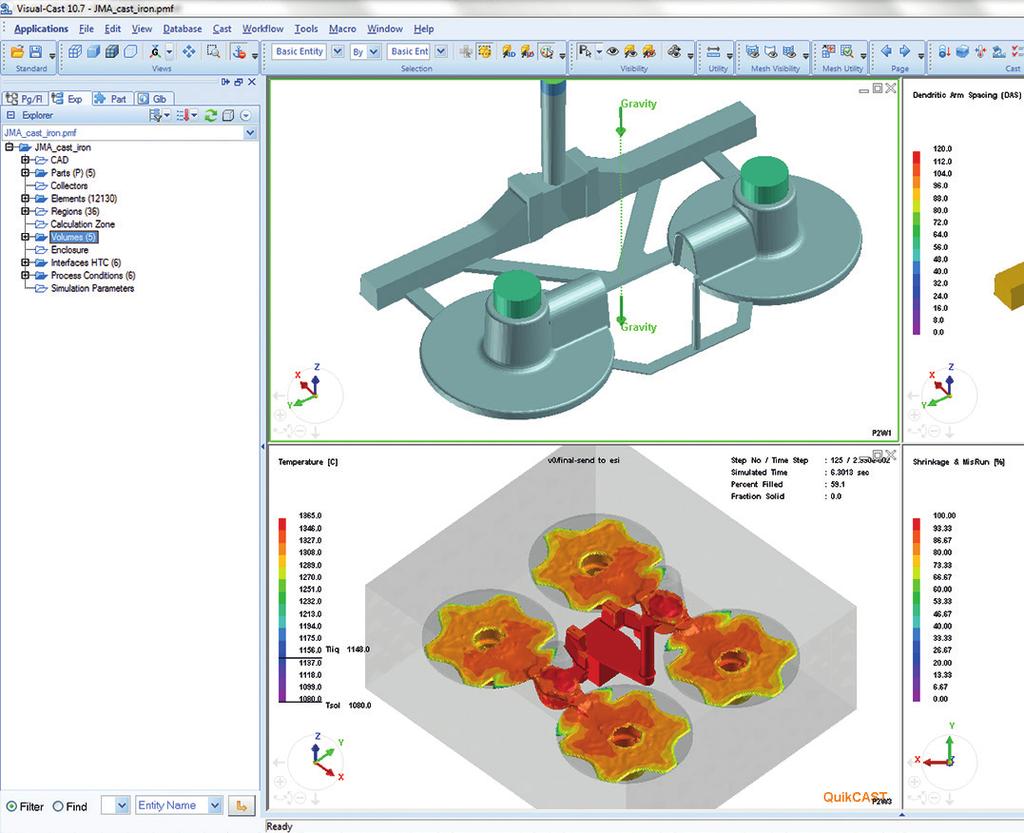
Task: Open the Cast menu
Action: (x=222, y=29)
